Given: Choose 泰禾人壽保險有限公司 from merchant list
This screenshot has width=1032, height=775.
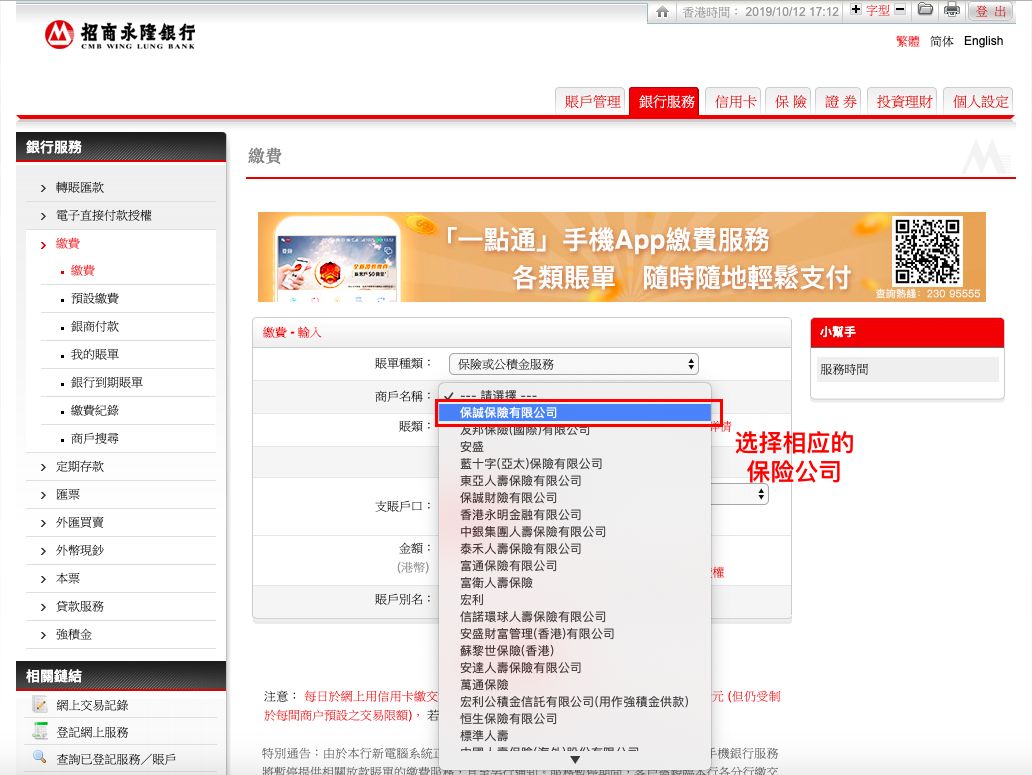Looking at the screenshot, I should coord(575,549).
